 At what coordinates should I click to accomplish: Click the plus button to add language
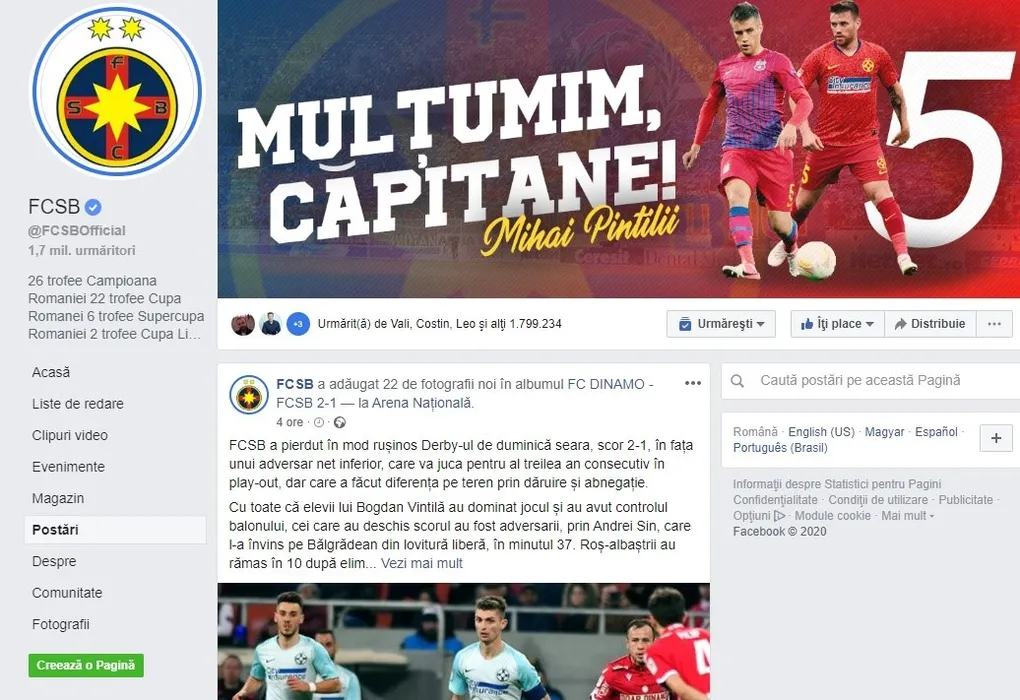tap(996, 438)
